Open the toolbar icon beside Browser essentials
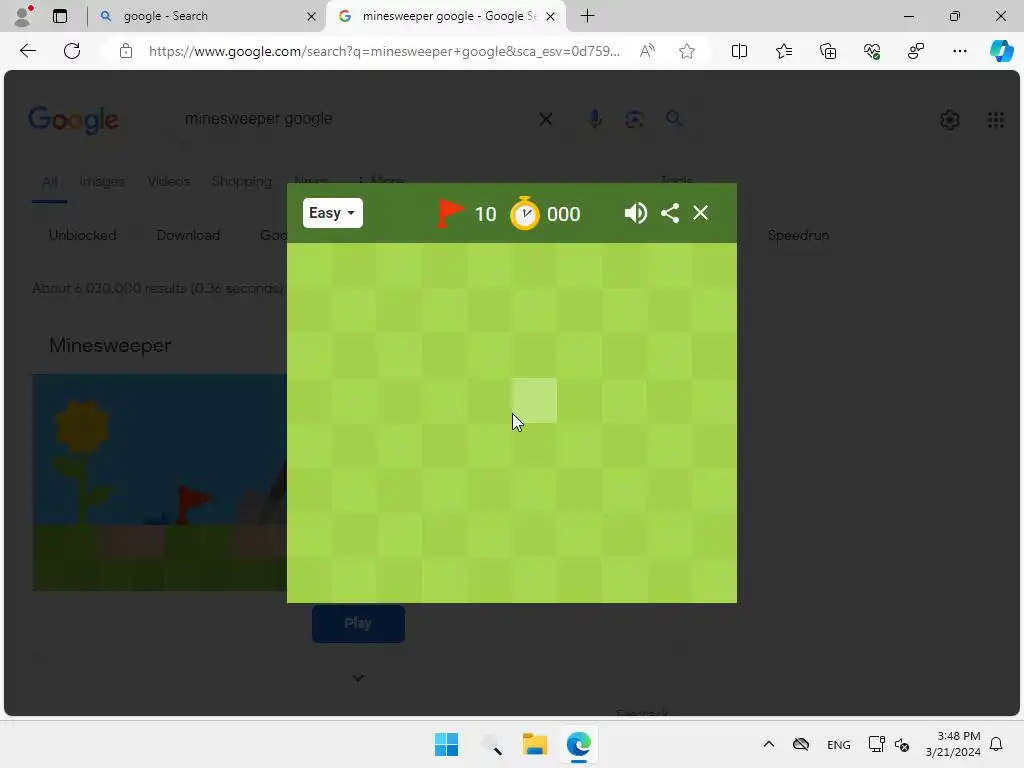Image resolution: width=1024 pixels, height=768 pixels. pyautogui.click(x=916, y=51)
